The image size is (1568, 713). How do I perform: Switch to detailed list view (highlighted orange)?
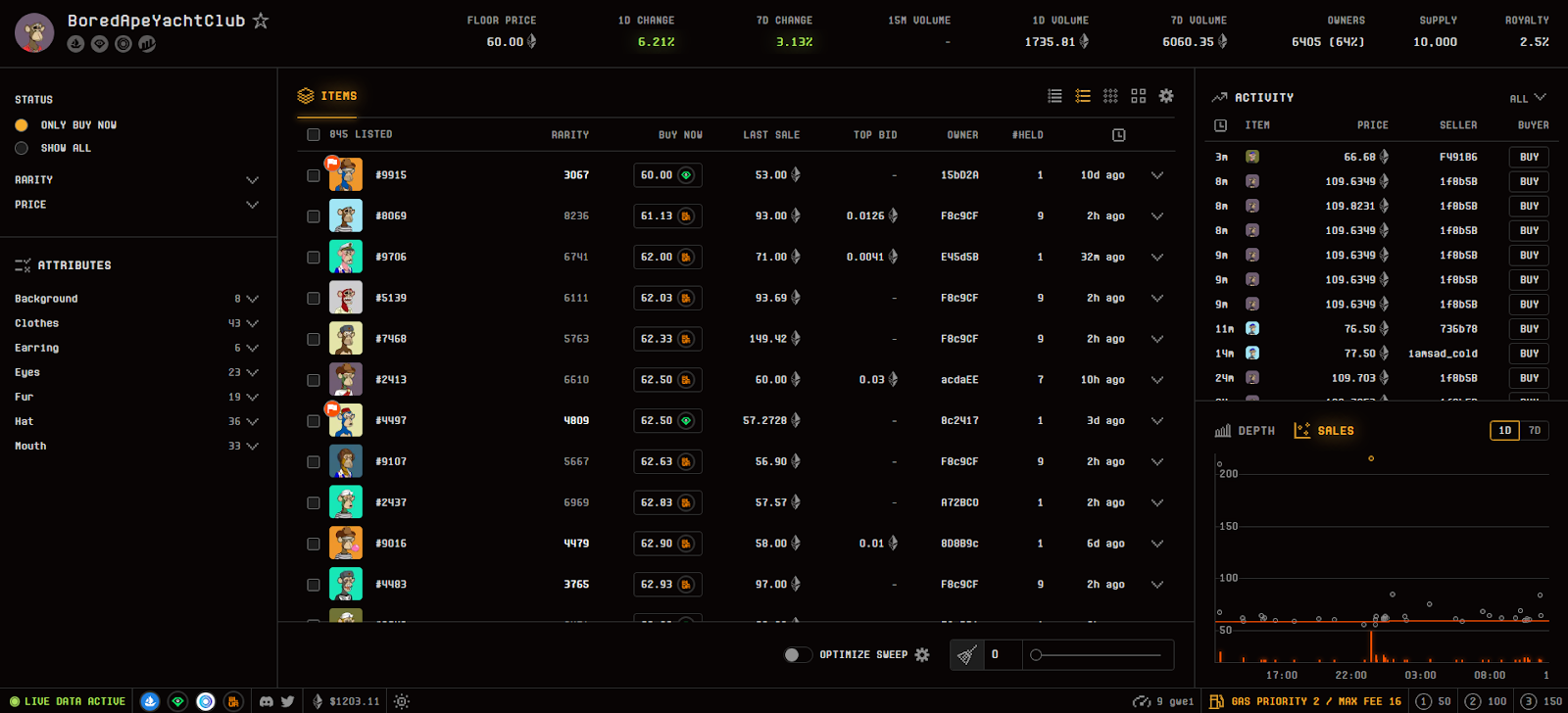pos(1083,96)
